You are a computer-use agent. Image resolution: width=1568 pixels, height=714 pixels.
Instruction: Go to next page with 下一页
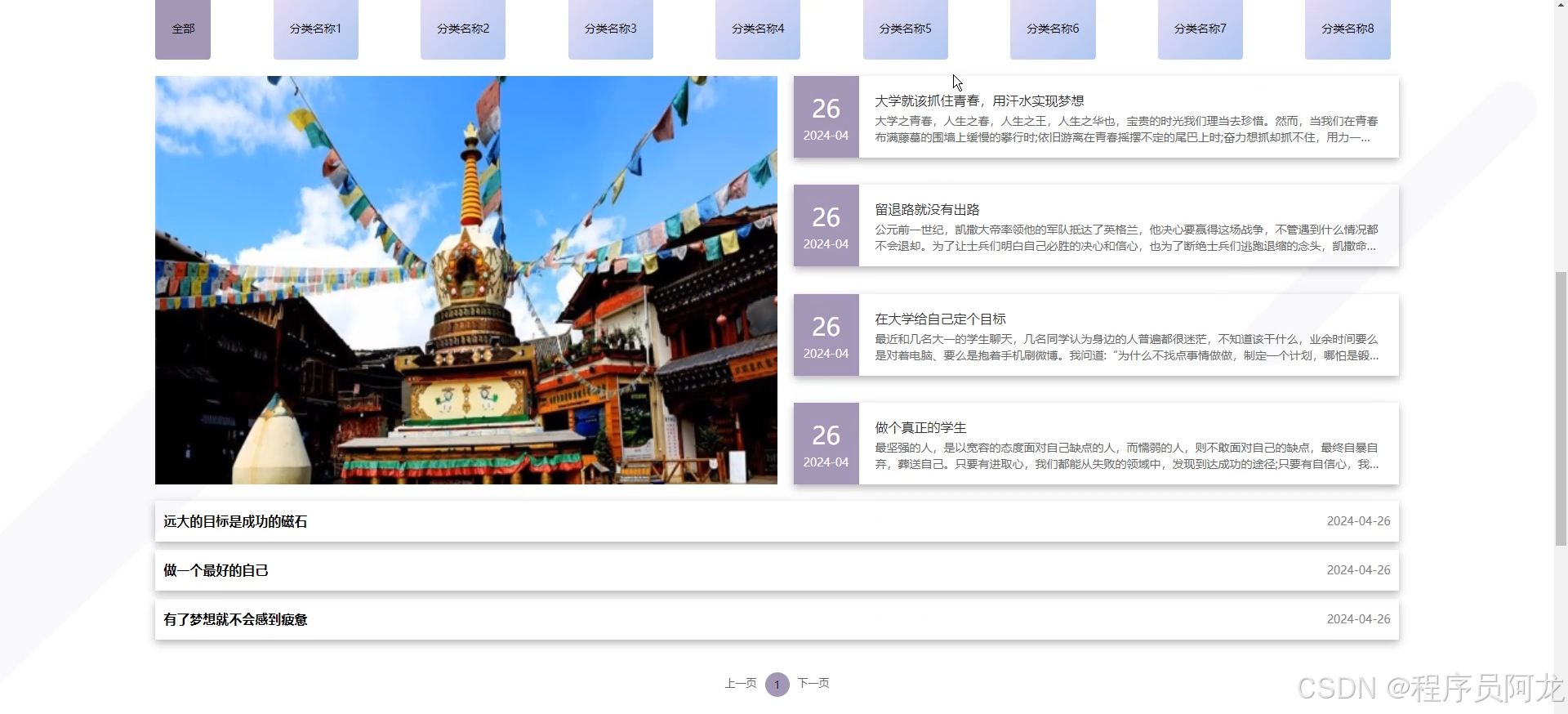click(813, 683)
